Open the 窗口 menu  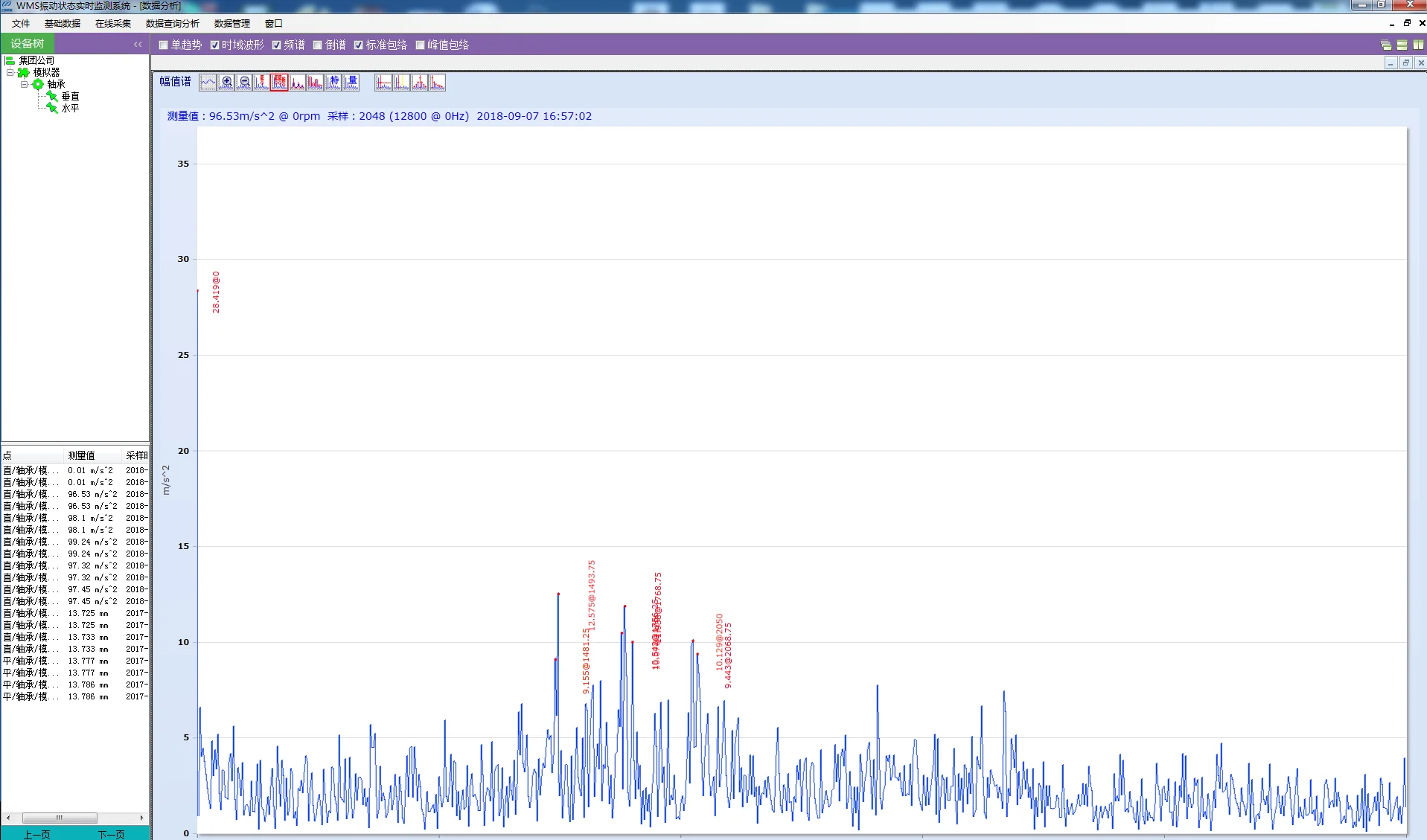coord(274,24)
